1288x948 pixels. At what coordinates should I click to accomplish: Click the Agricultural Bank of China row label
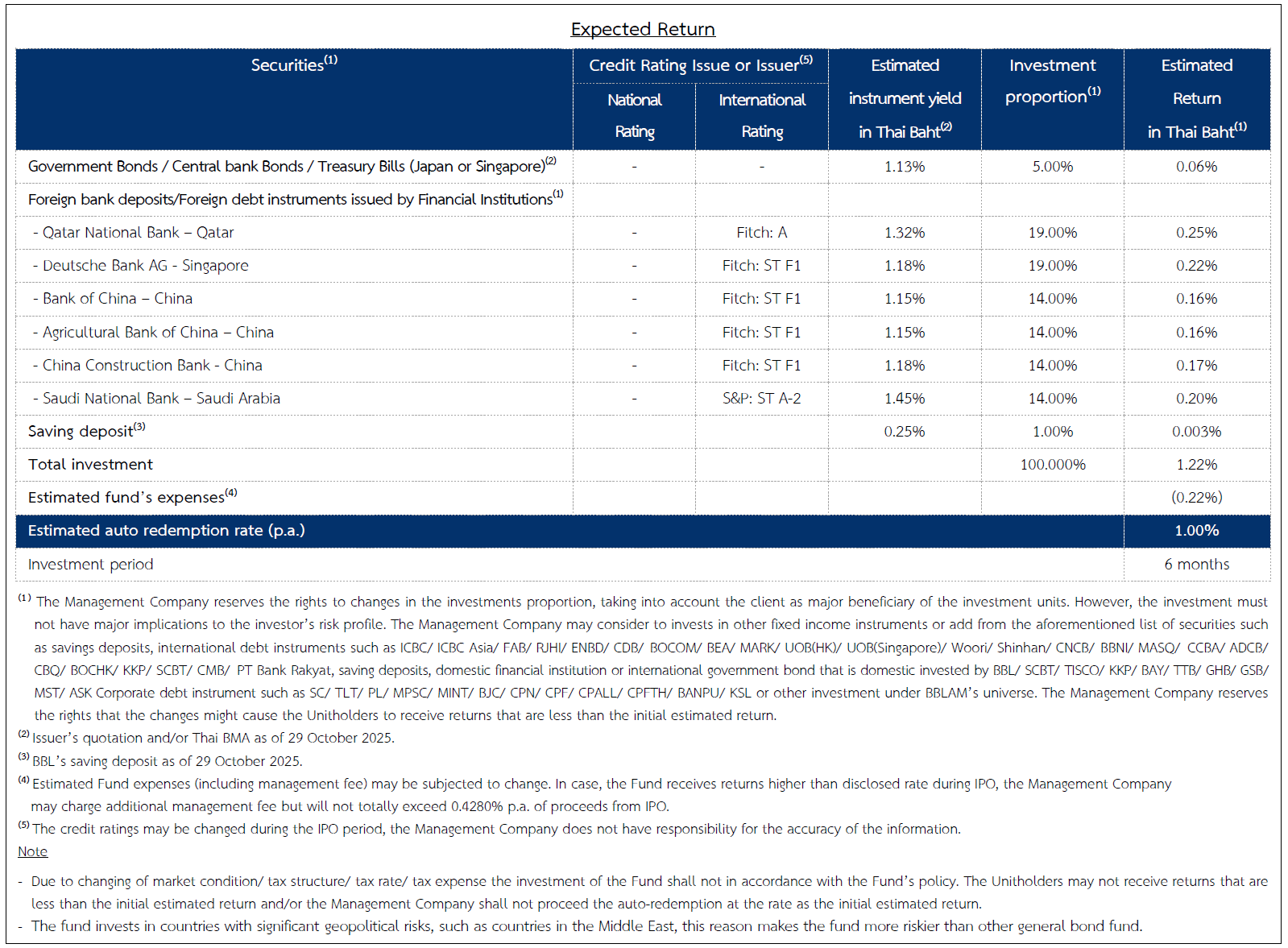pos(158,333)
